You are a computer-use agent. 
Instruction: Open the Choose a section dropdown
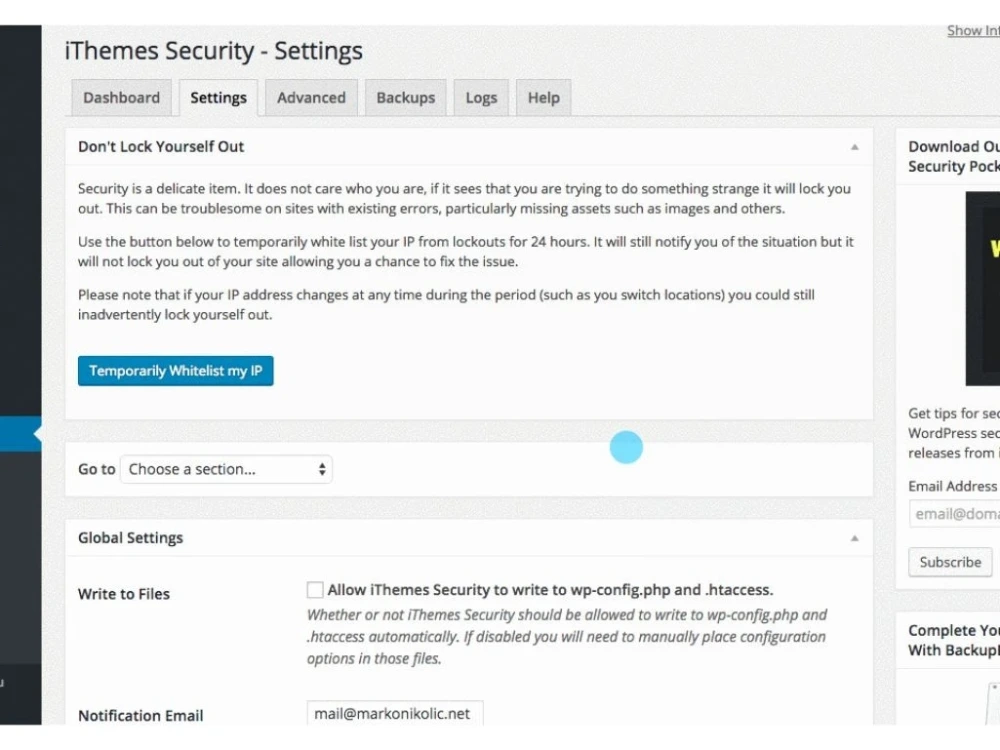click(226, 469)
